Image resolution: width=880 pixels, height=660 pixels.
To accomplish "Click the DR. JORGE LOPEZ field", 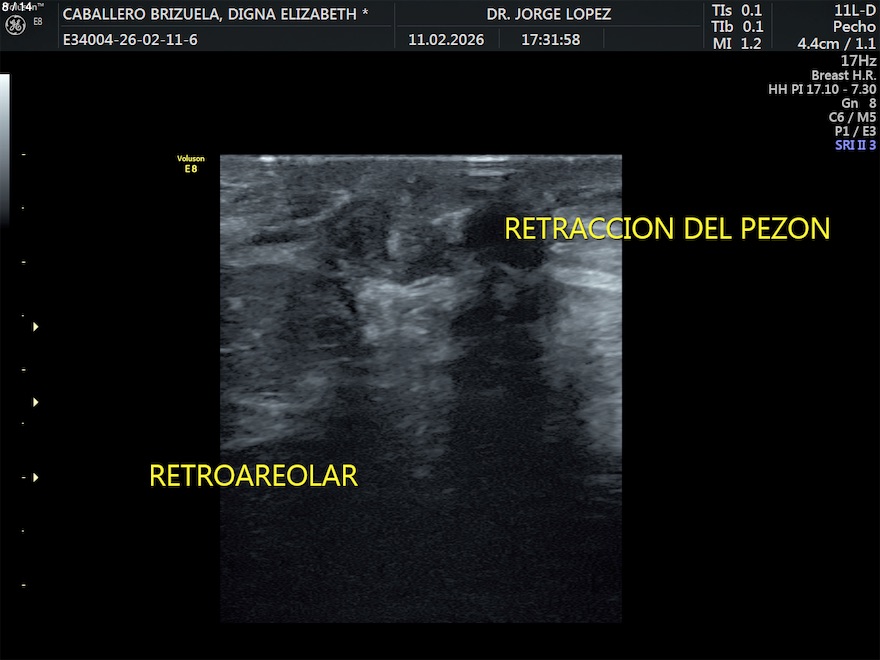I will (x=548, y=15).
